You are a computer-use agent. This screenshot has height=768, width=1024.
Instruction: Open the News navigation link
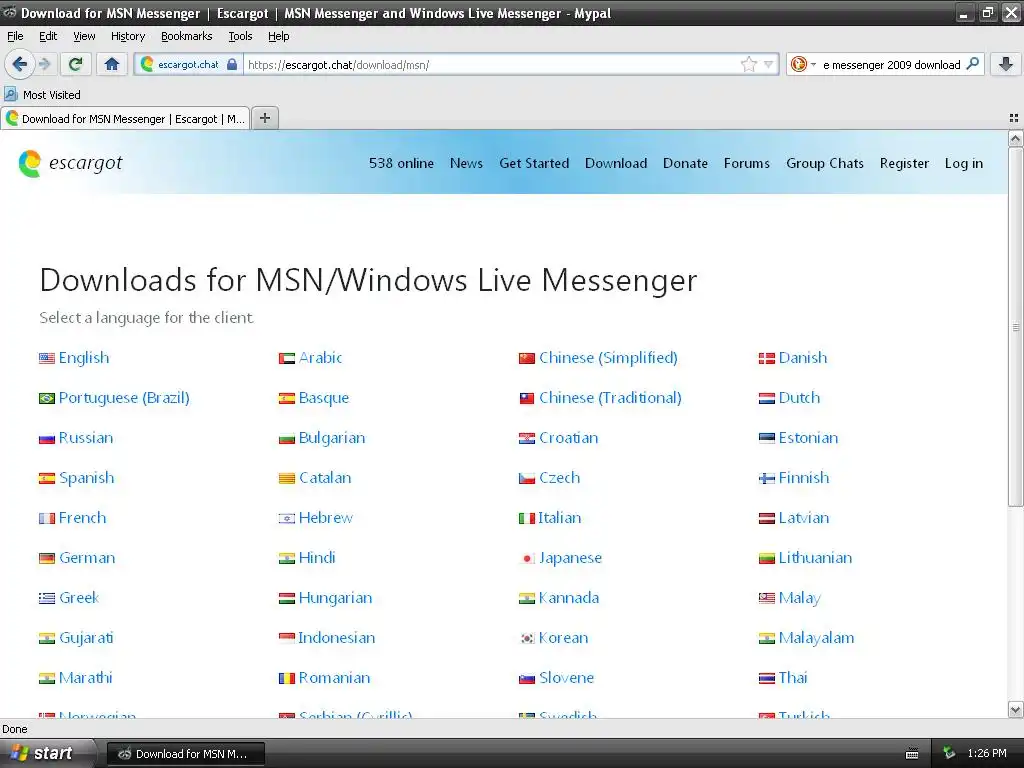tap(466, 163)
